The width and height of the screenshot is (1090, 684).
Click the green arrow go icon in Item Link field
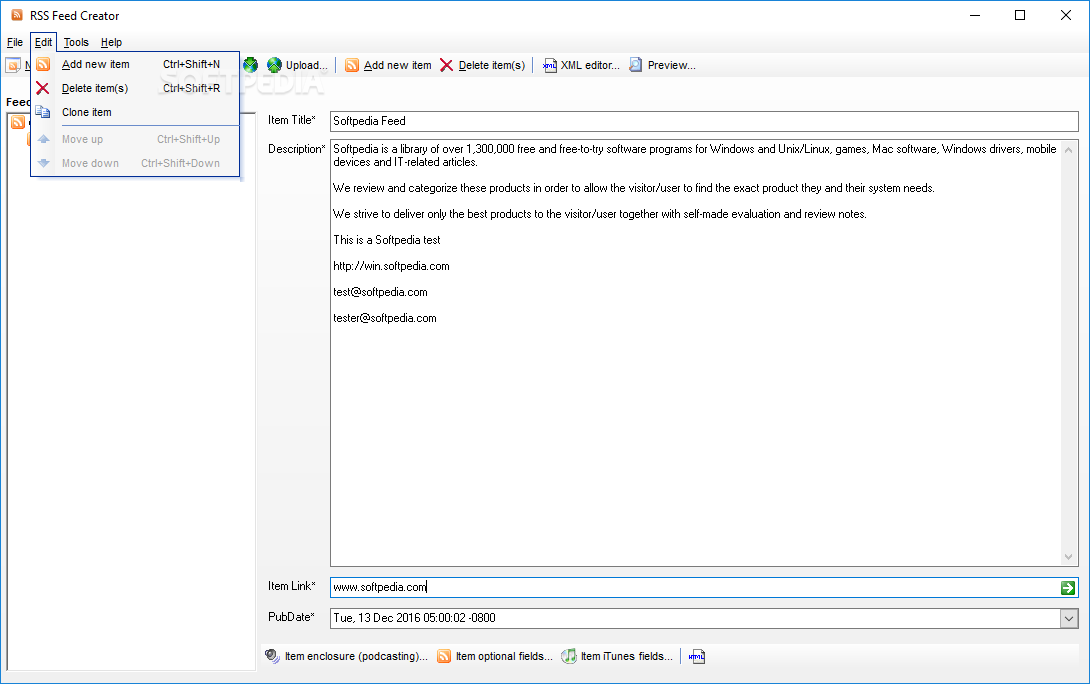(x=1068, y=588)
